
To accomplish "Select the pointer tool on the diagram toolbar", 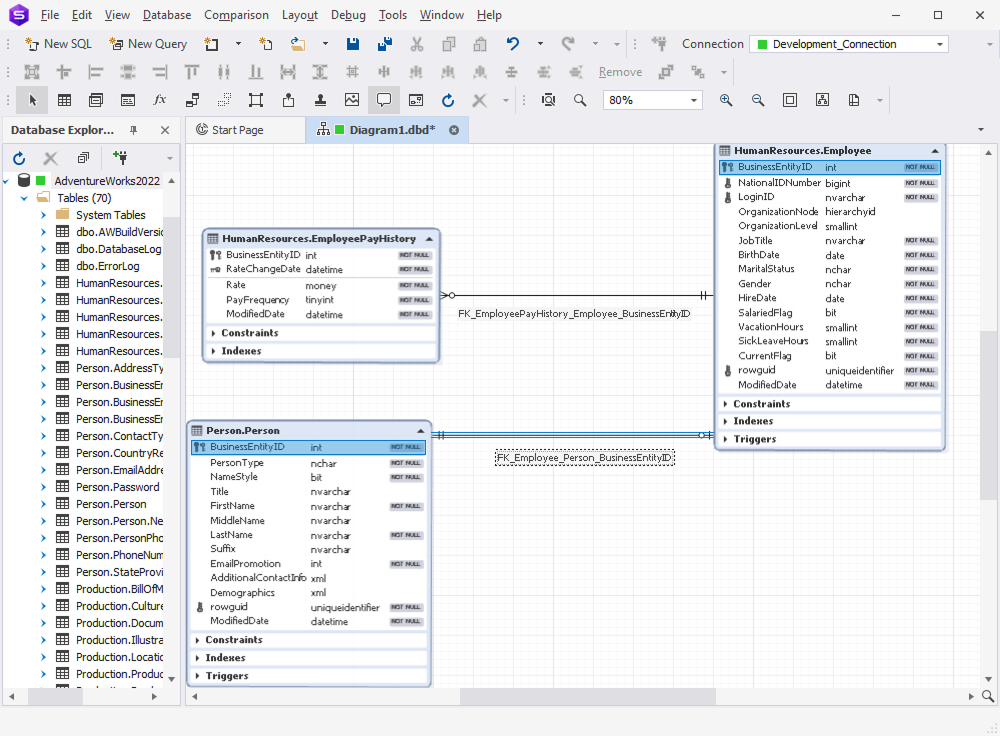I will [x=31, y=100].
